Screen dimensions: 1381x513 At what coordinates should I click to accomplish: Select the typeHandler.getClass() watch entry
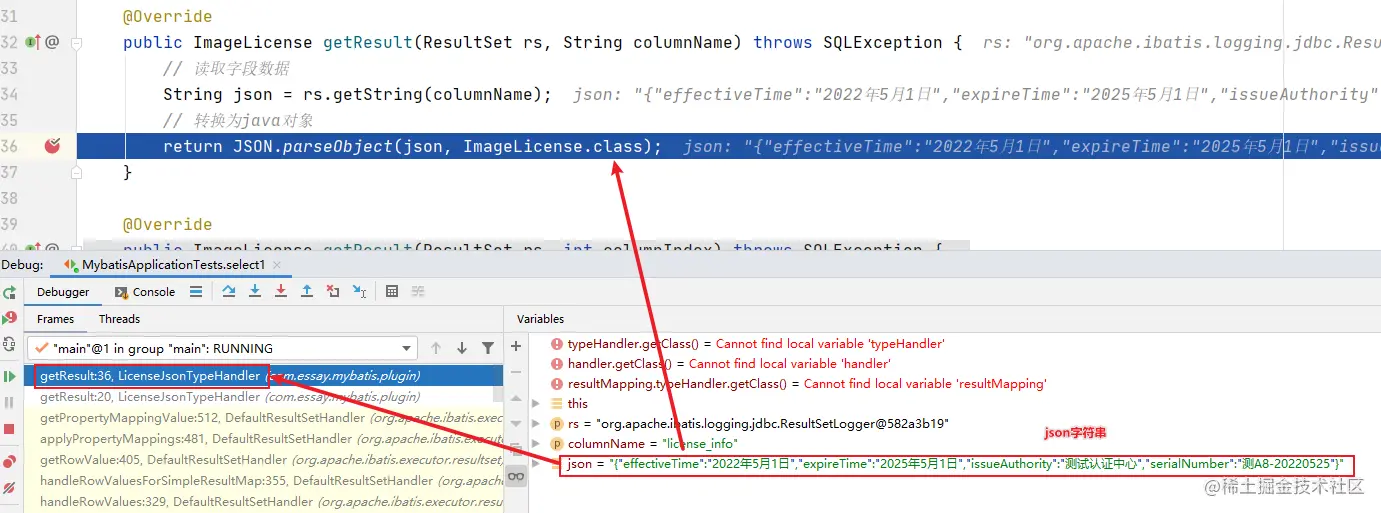click(747, 343)
